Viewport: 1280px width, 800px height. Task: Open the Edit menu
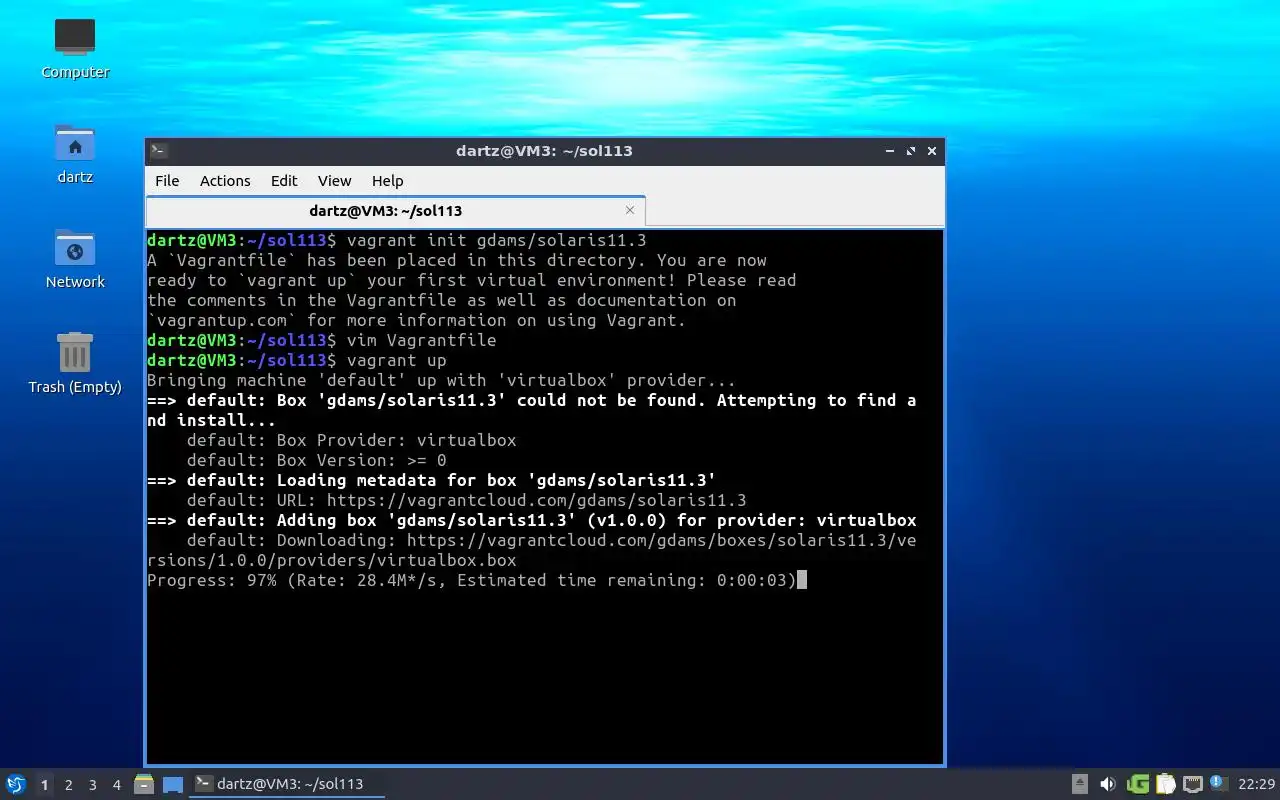(284, 181)
